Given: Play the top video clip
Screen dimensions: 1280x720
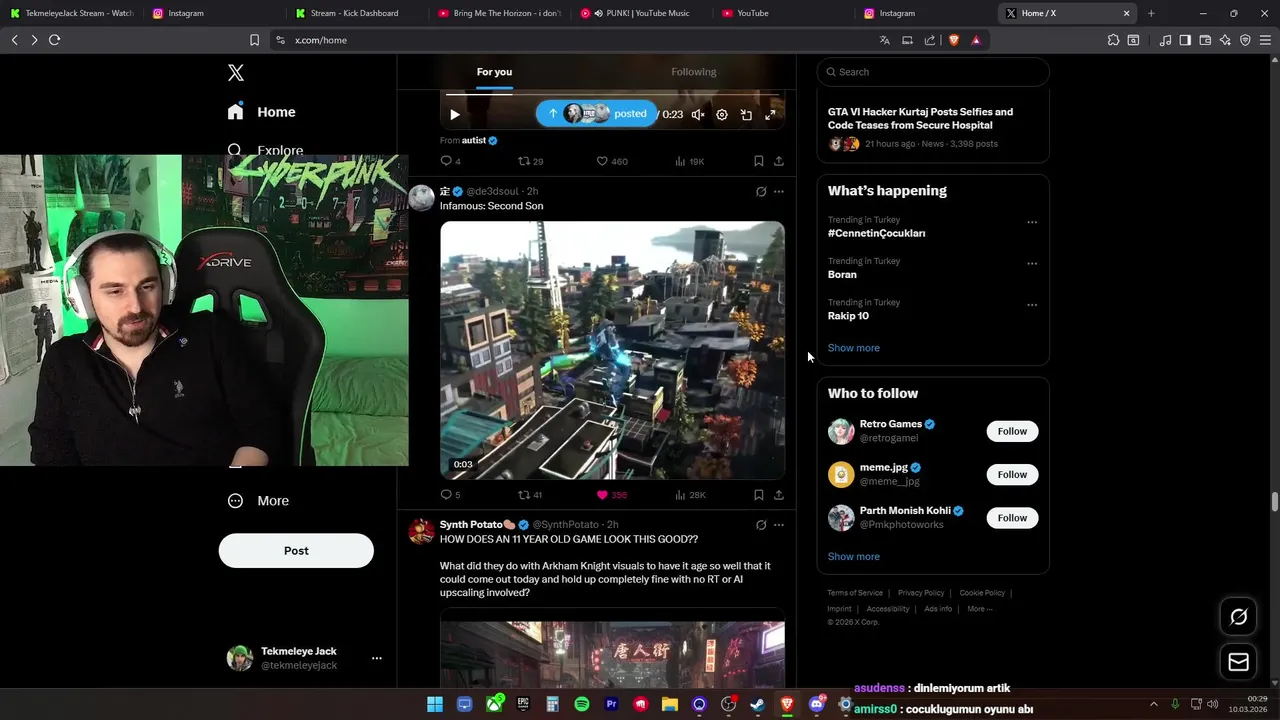Looking at the screenshot, I should (x=455, y=115).
